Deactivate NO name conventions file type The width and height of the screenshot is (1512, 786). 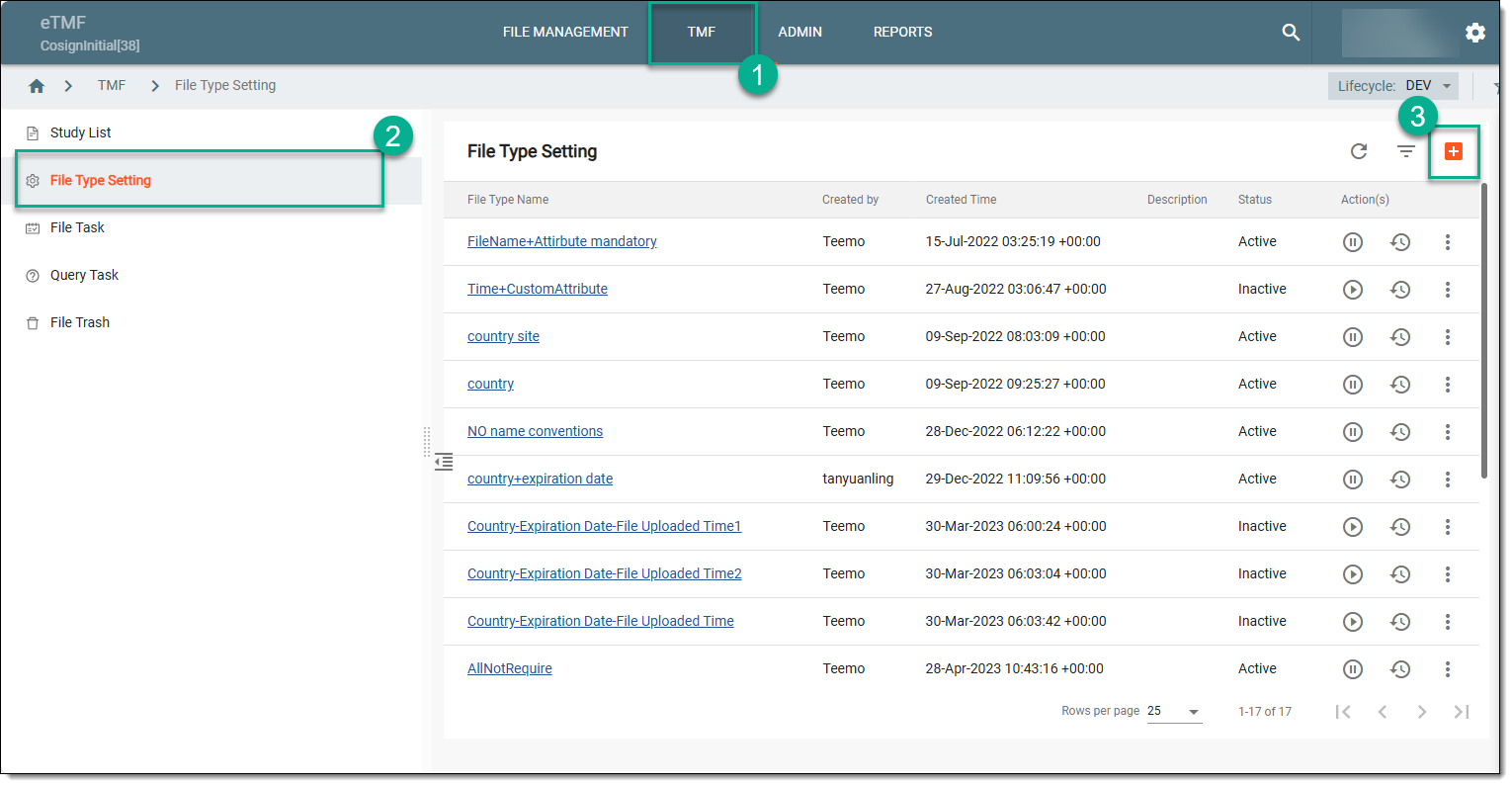tap(1353, 432)
